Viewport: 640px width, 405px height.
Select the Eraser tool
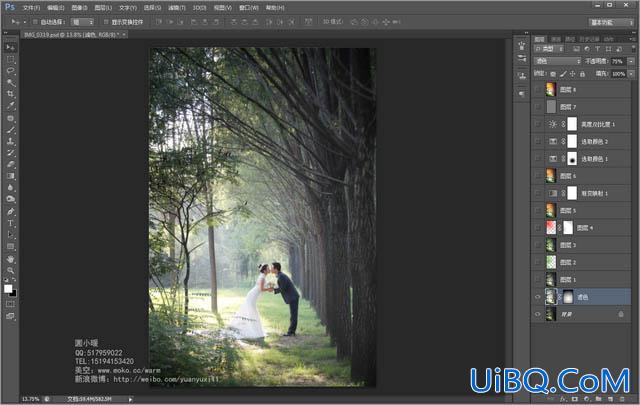11,164
